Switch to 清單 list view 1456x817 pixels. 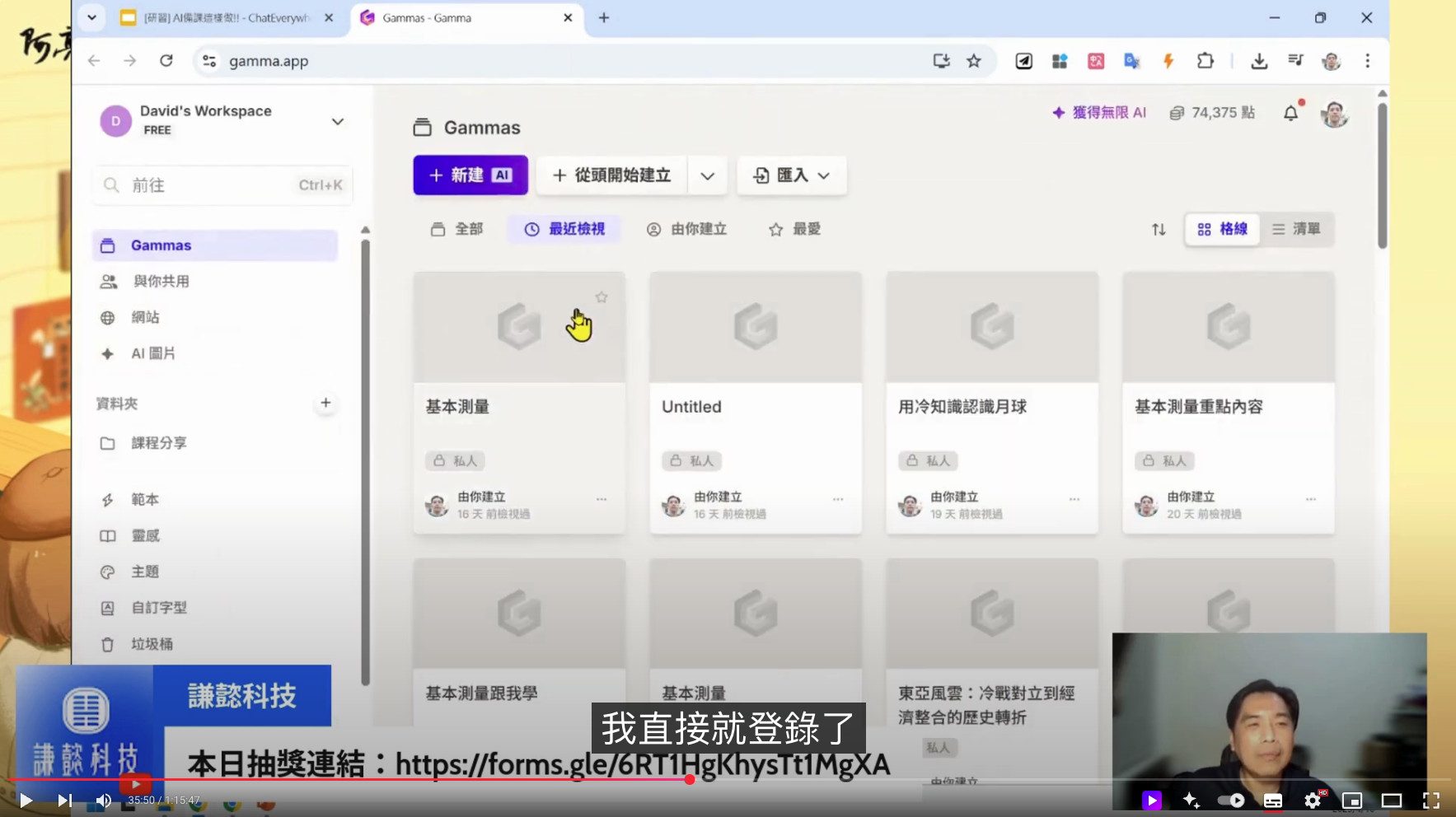[1296, 229]
